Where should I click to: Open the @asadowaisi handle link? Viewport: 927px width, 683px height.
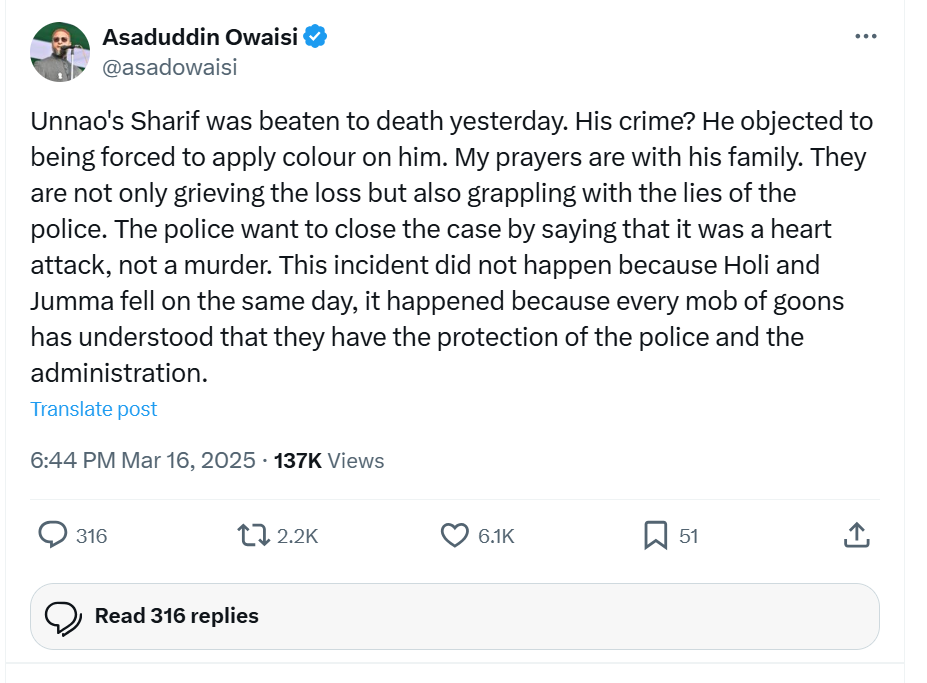[x=169, y=67]
